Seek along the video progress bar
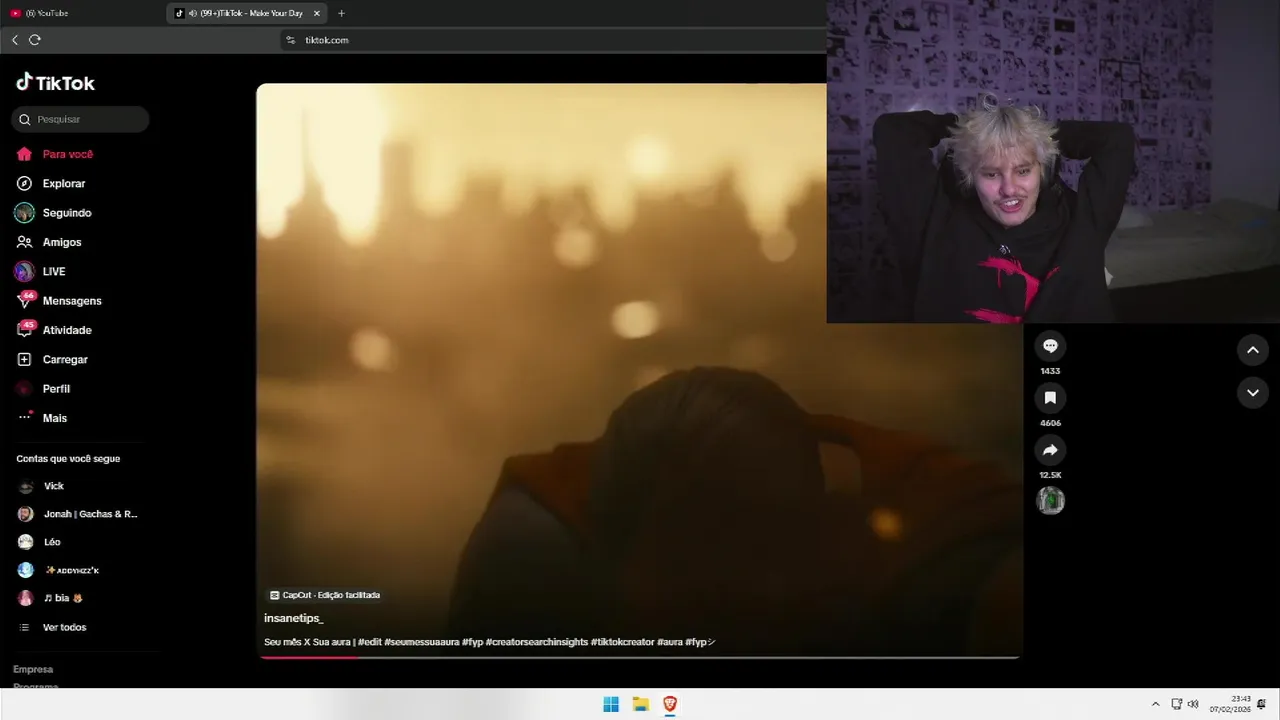Viewport: 1280px width, 720px height. pos(640,657)
